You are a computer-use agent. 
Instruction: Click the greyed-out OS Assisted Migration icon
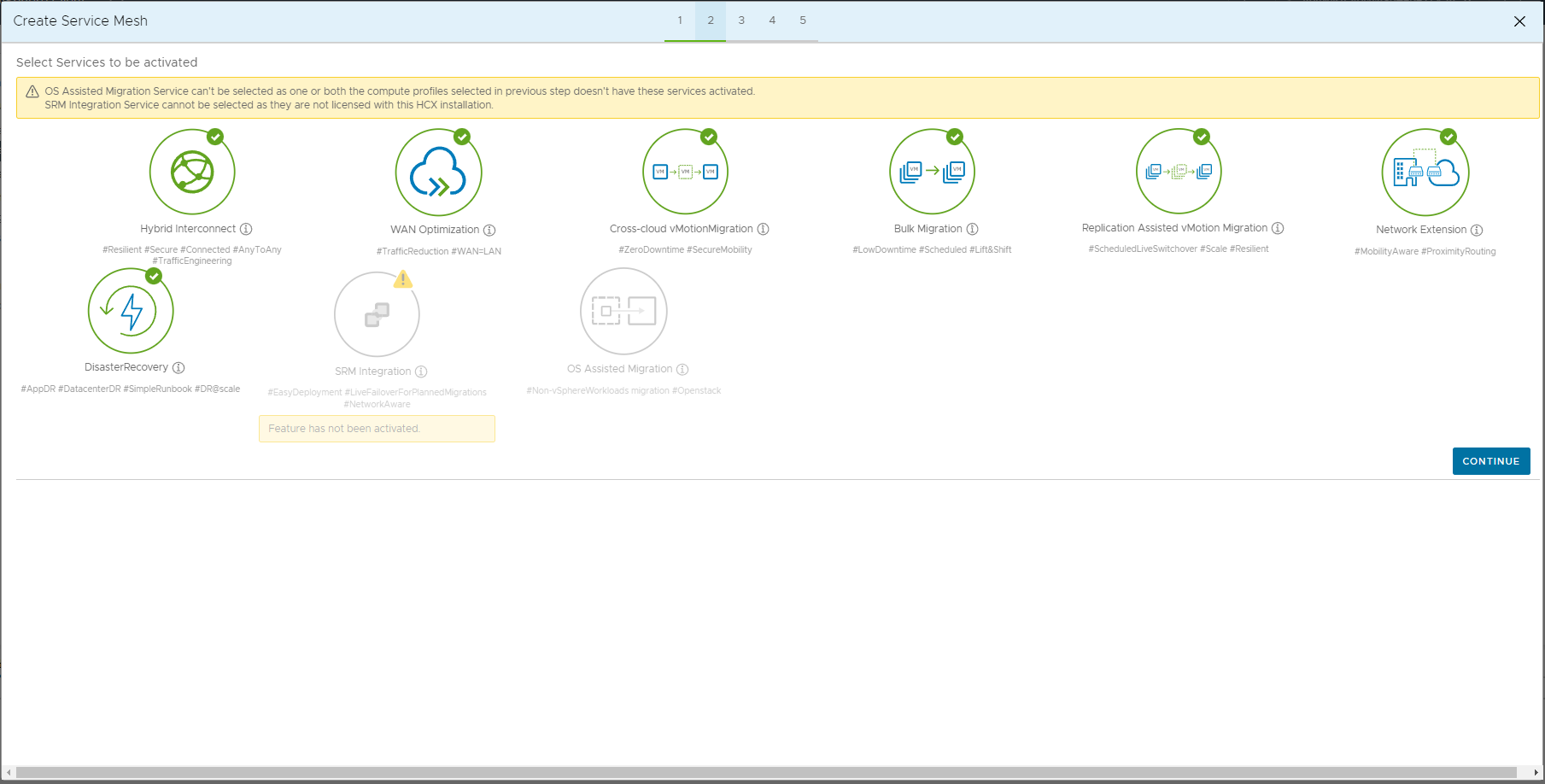coord(623,311)
